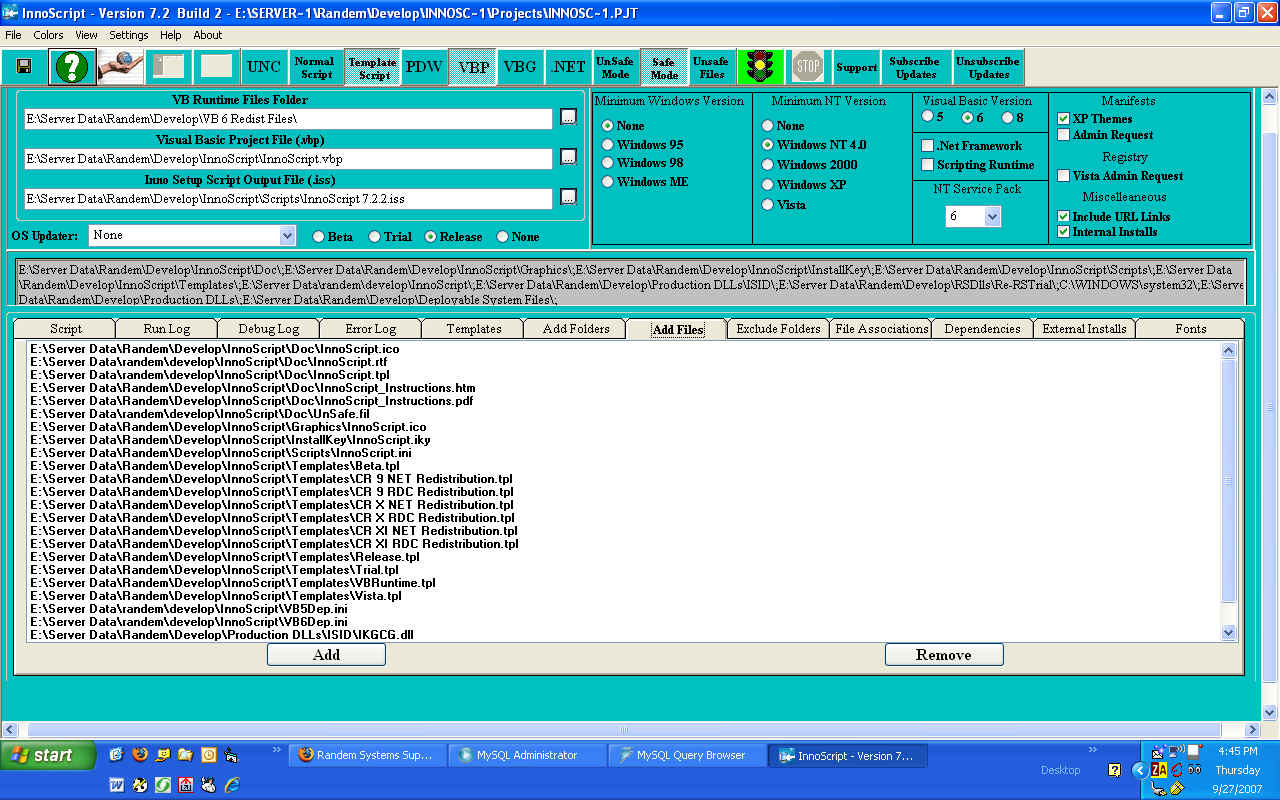Image resolution: width=1280 pixels, height=800 pixels.
Task: Open help via green question mark icon
Action: (71, 67)
